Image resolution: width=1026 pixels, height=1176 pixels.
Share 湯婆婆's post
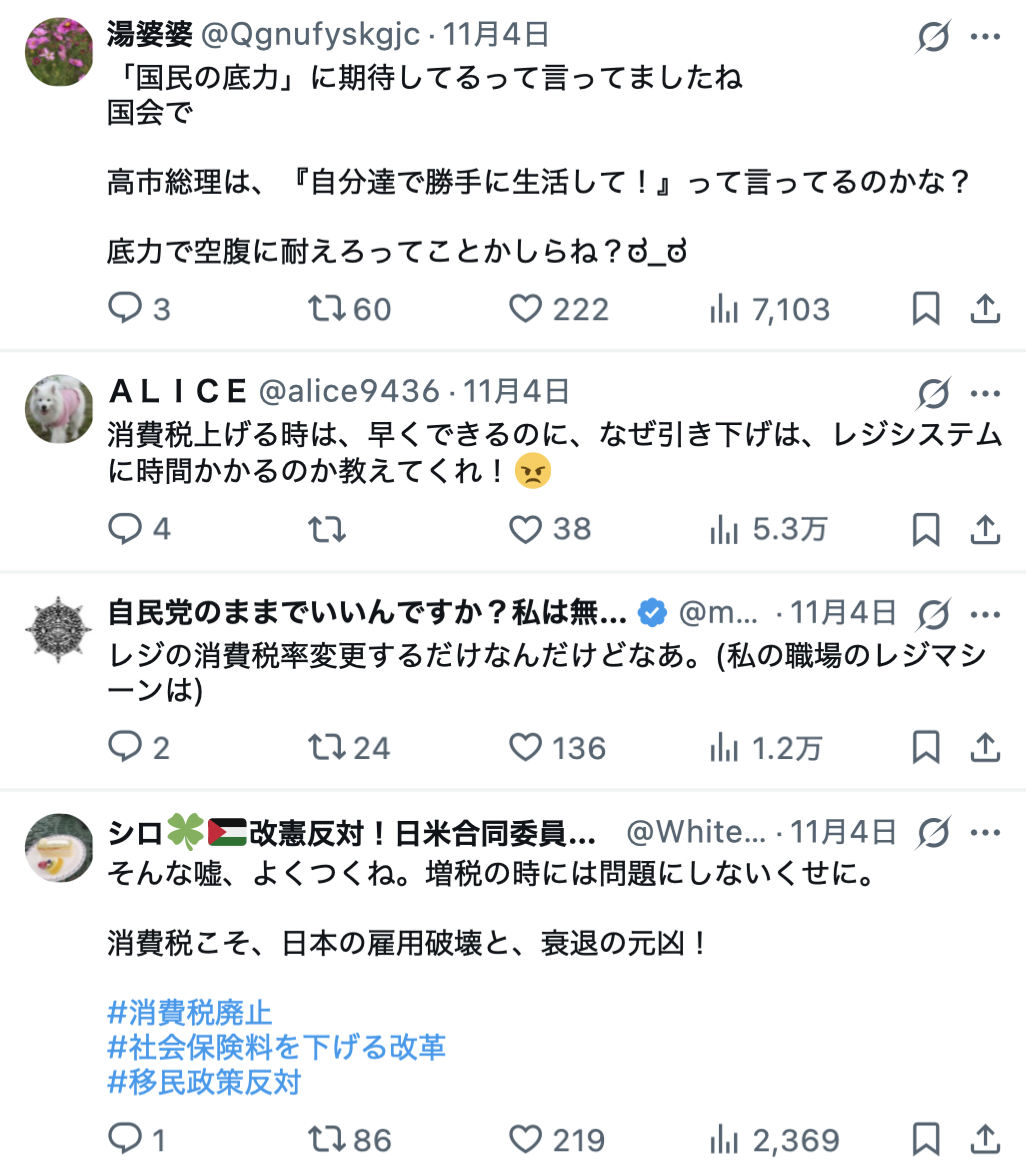click(985, 309)
